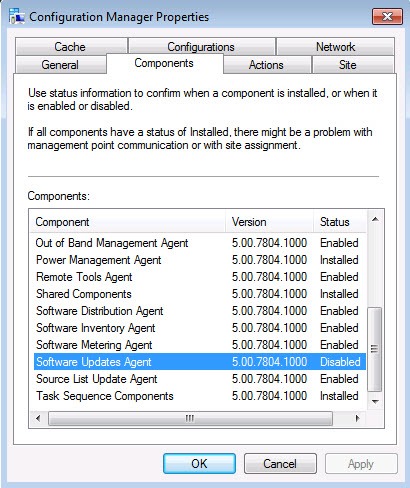Screen dimensions: 410x488
Task: Click the Status column header
Action: click(340, 222)
